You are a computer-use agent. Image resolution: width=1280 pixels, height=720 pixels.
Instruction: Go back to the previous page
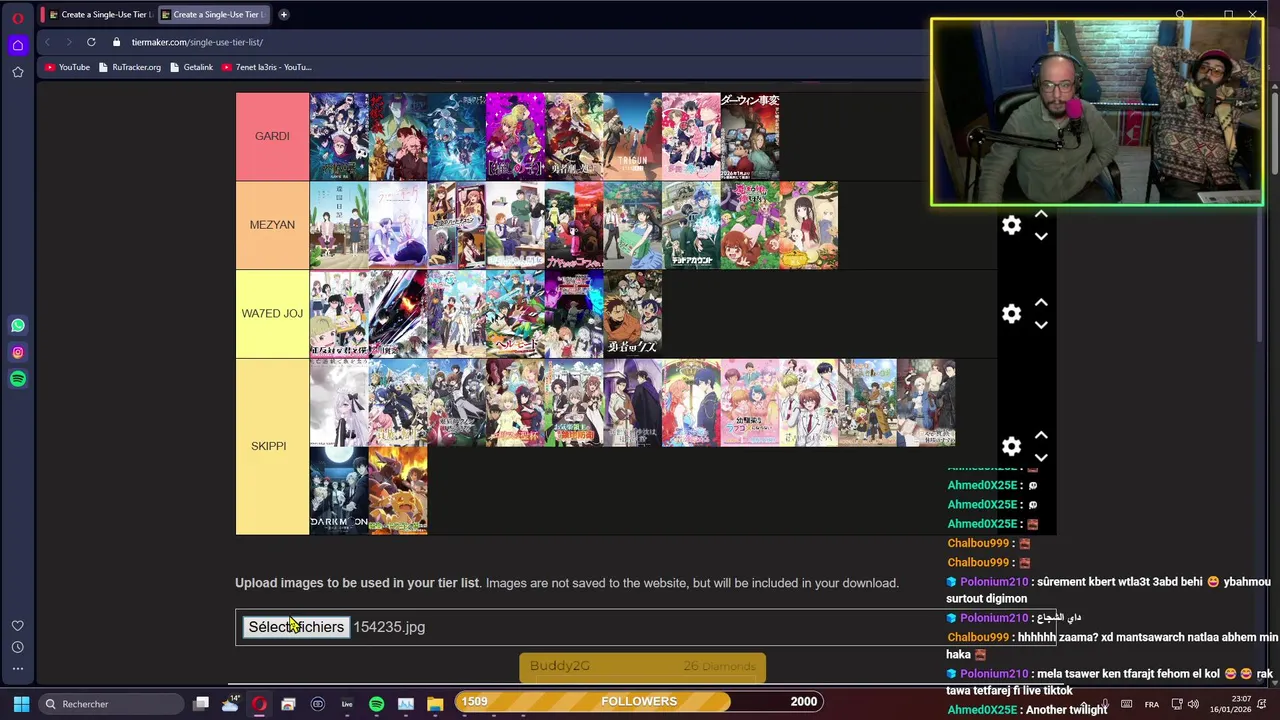tap(47, 42)
